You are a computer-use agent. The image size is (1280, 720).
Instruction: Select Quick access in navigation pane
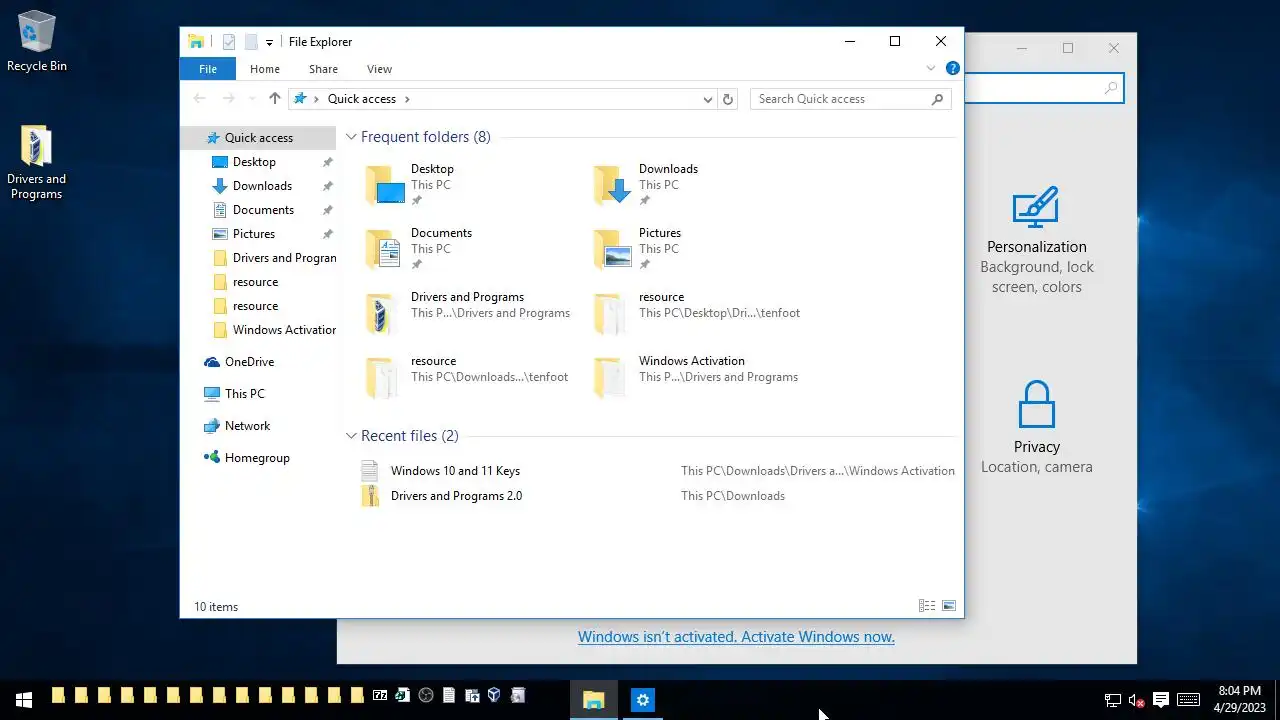click(x=258, y=138)
